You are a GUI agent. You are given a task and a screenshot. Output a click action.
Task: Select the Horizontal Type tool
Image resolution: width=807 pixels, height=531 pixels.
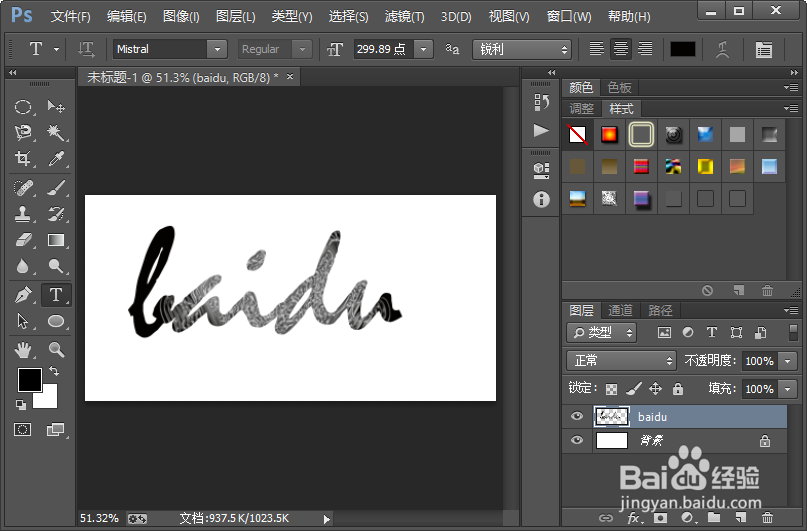click(56, 295)
